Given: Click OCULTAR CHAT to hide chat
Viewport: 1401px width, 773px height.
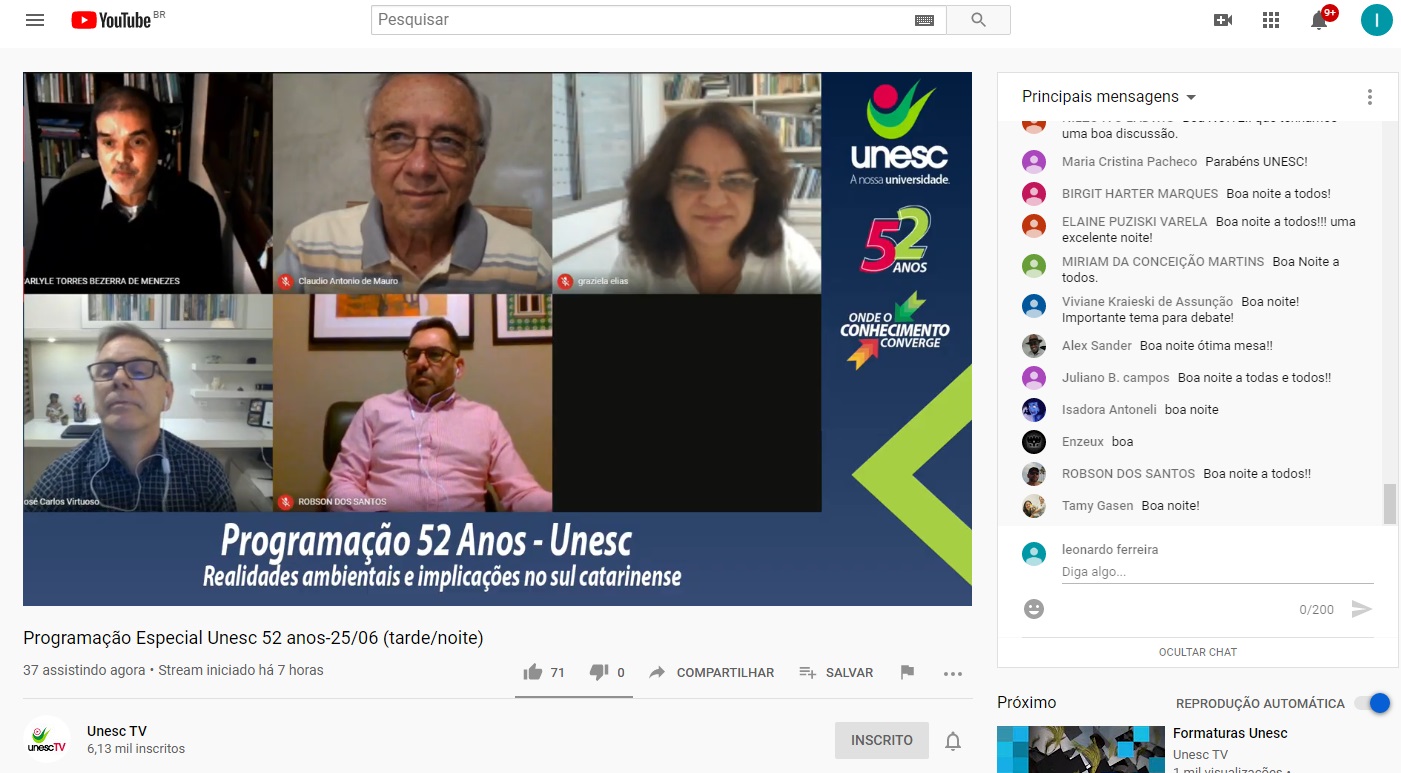Looking at the screenshot, I should [1198, 652].
